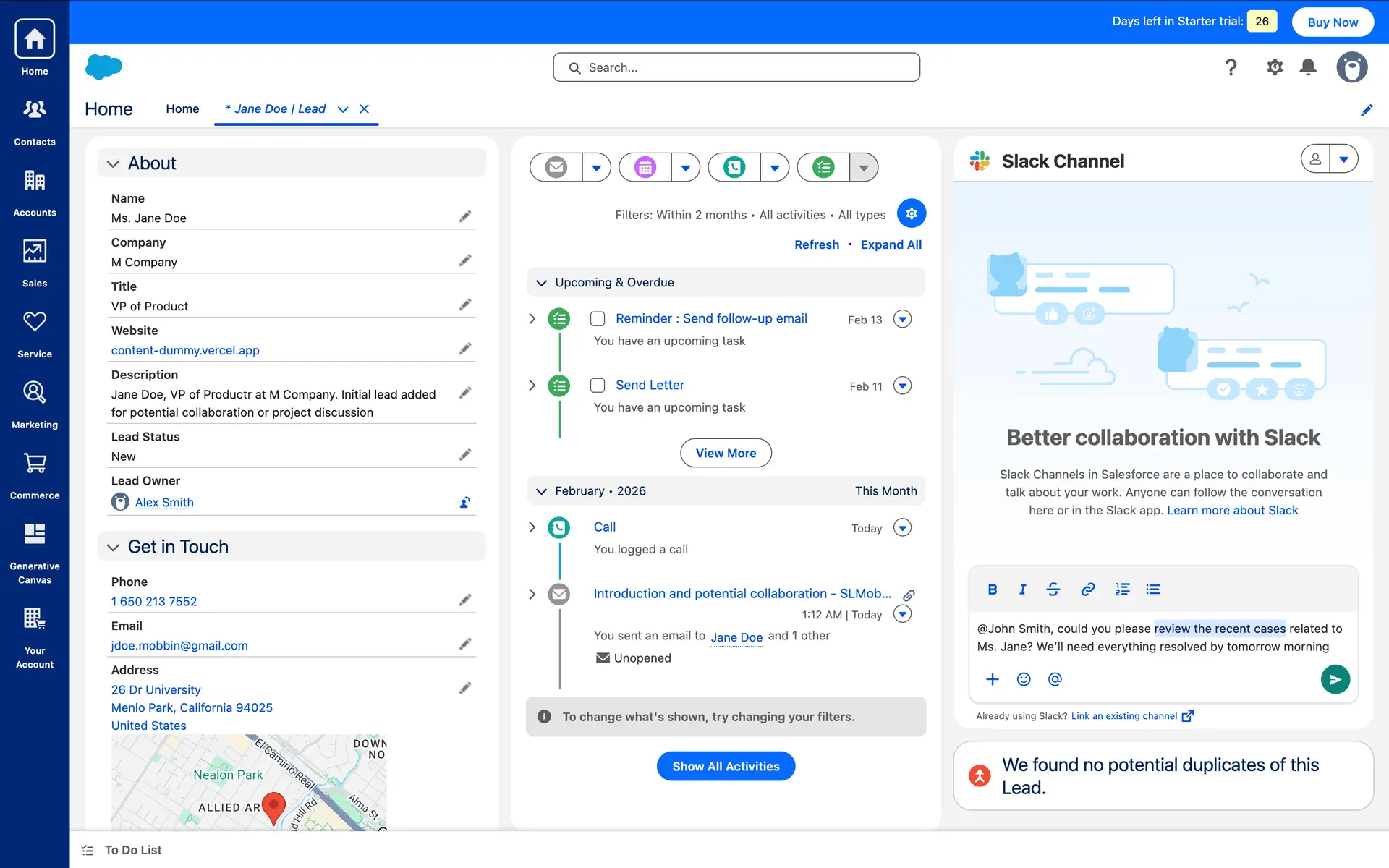Insert emoji in Slack message
The width and height of the screenshot is (1389, 868).
(x=1023, y=679)
